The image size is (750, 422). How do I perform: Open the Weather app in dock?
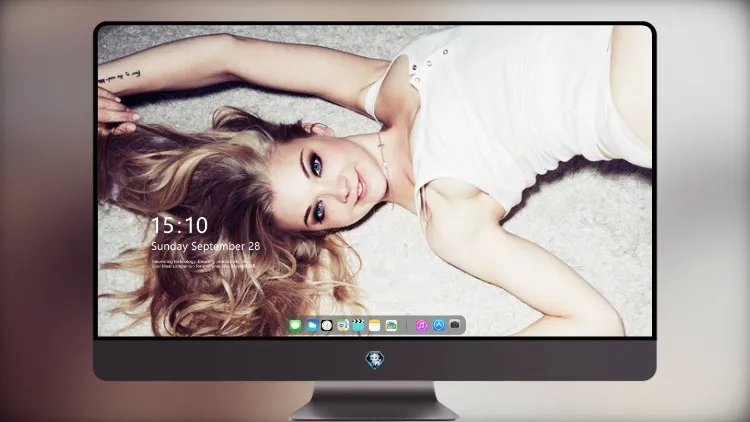pyautogui.click(x=312, y=326)
